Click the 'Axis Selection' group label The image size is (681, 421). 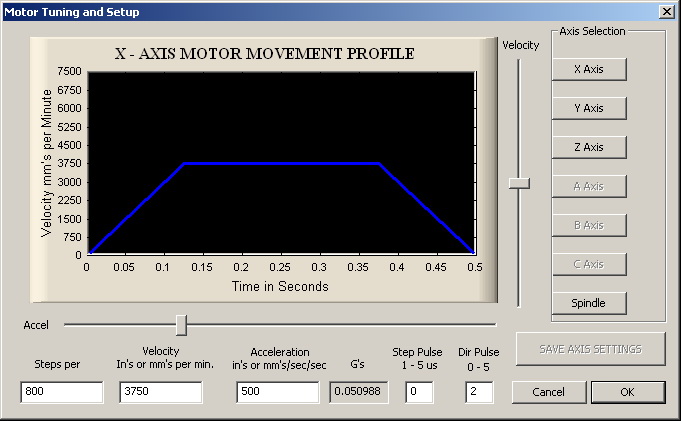[592, 31]
